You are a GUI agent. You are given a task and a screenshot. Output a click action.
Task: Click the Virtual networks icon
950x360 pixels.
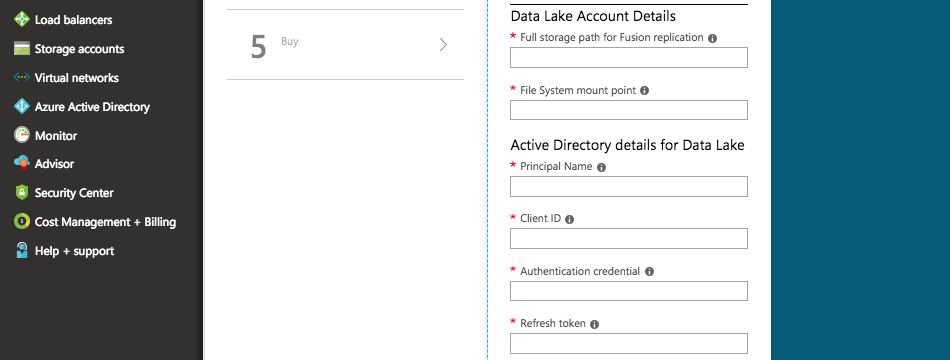click(x=22, y=78)
